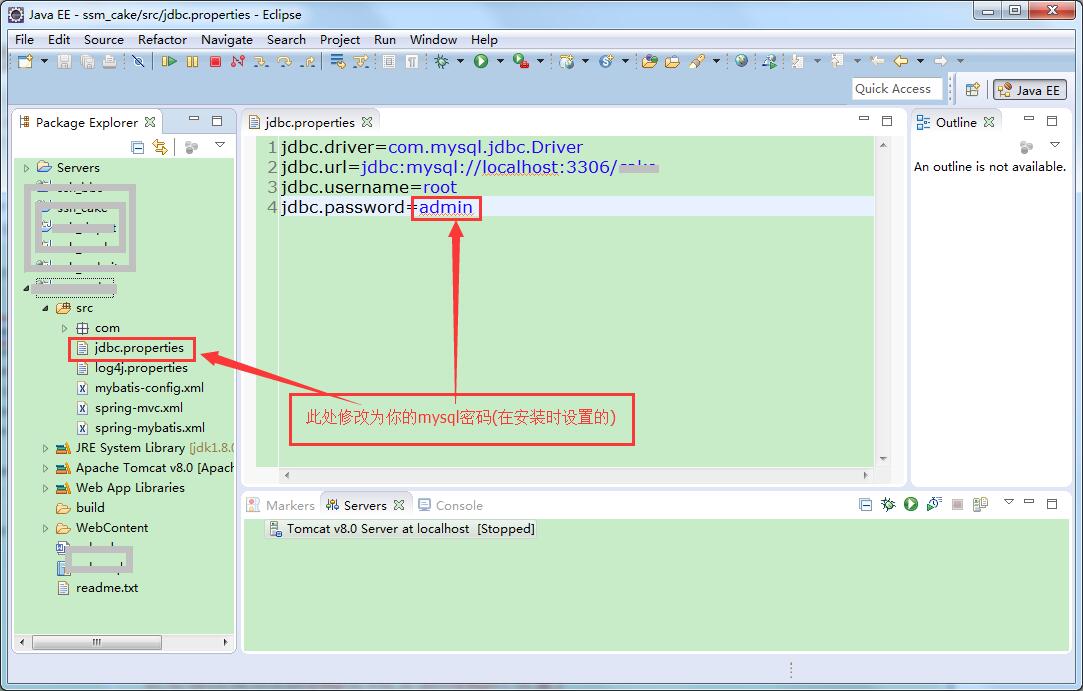Open the Debug dropdown arrow in main toolbar

(460, 61)
